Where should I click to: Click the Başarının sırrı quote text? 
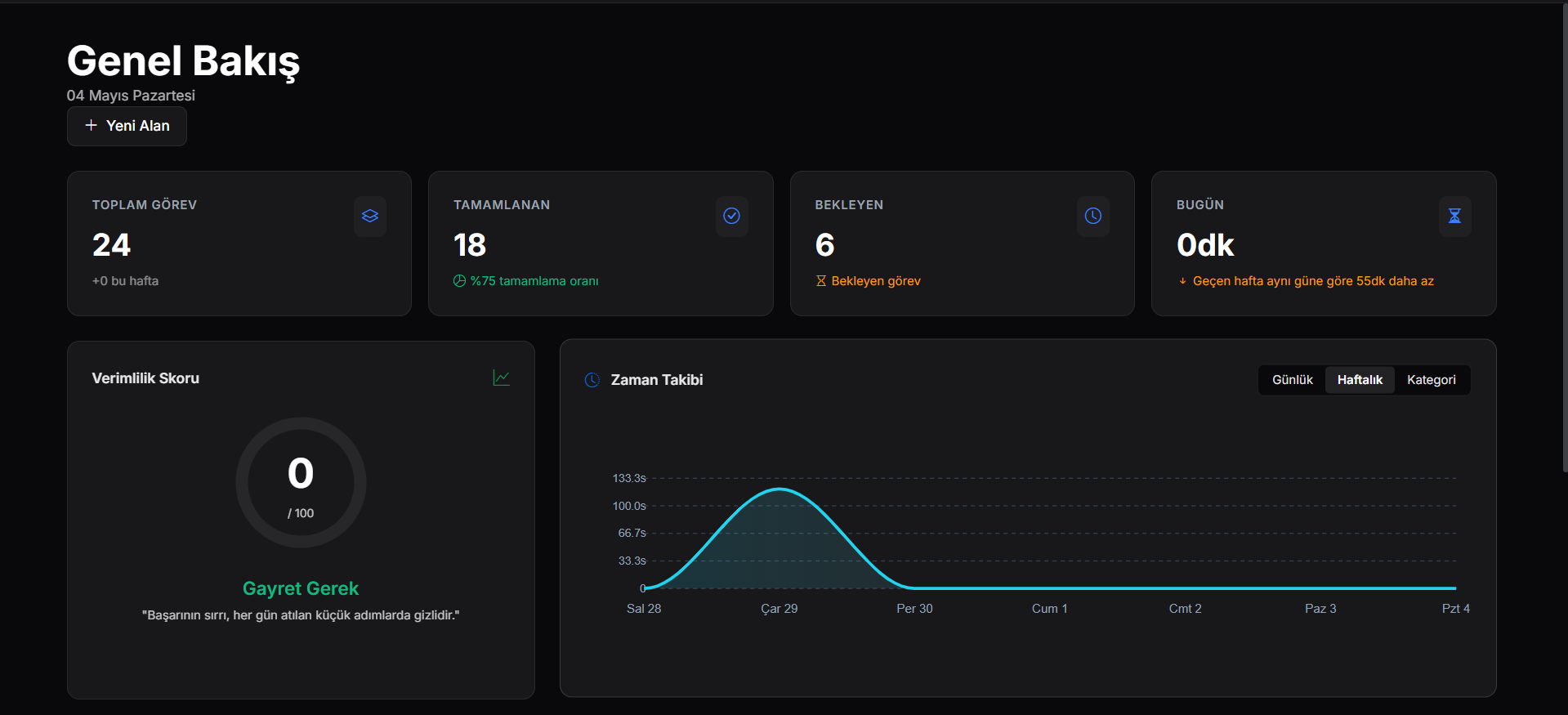coord(301,615)
